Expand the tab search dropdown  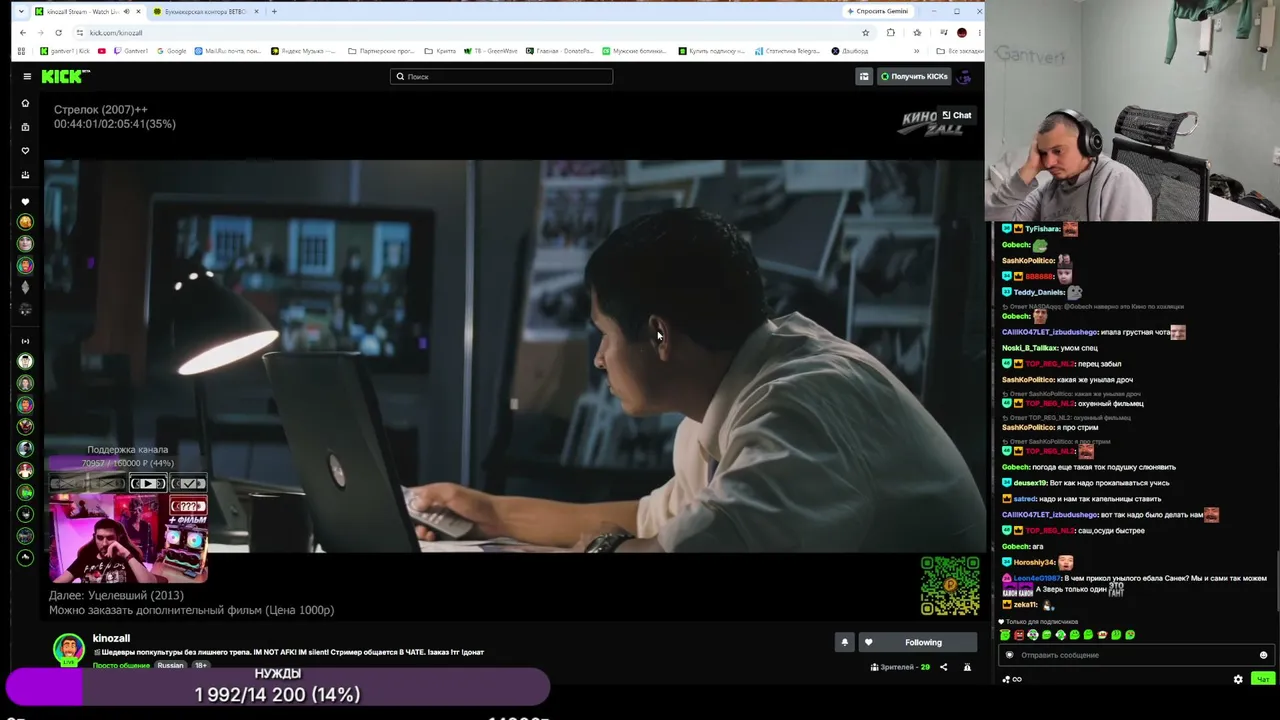[x=20, y=11]
